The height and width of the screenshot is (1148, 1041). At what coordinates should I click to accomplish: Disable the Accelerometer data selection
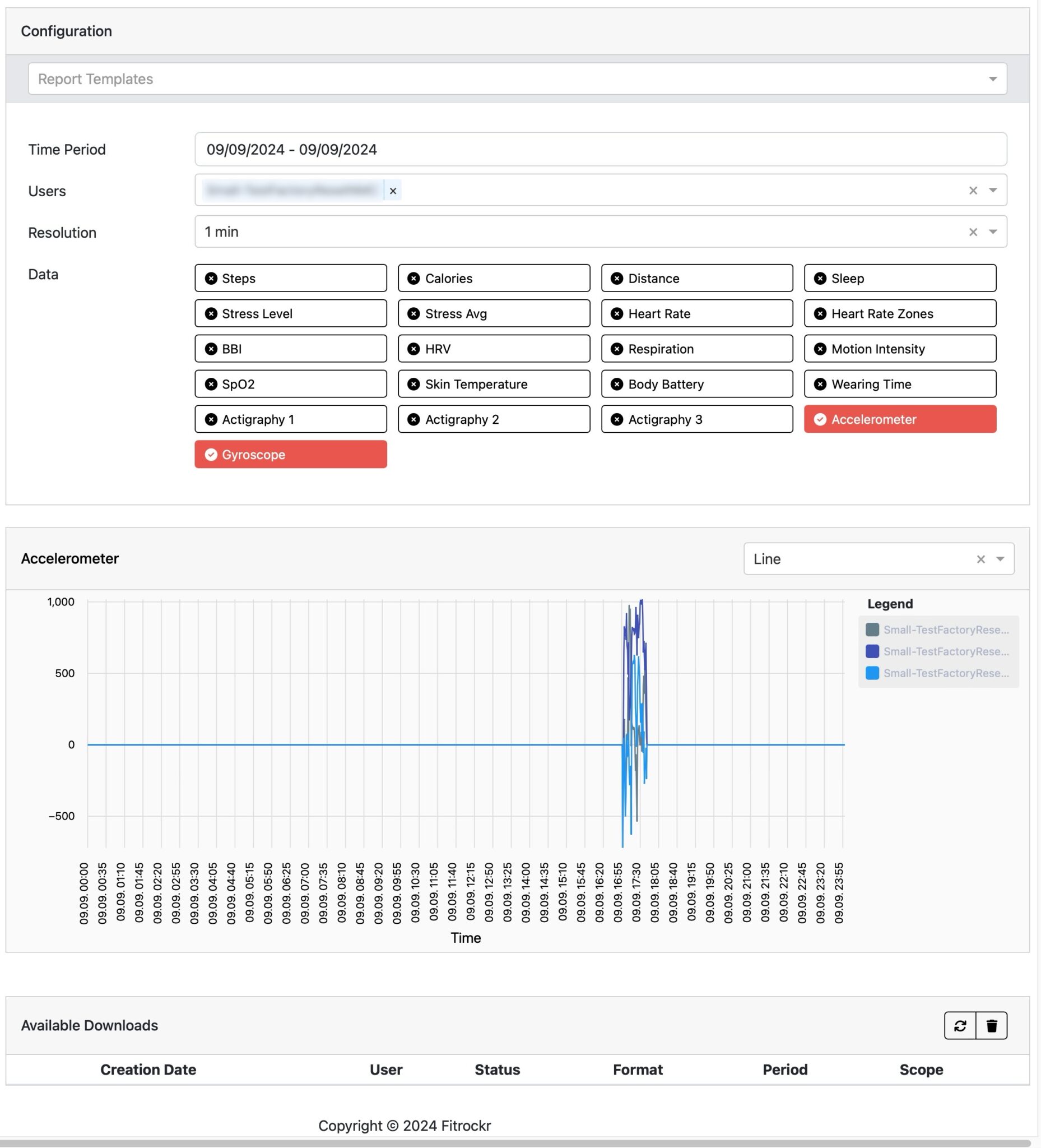pos(899,420)
